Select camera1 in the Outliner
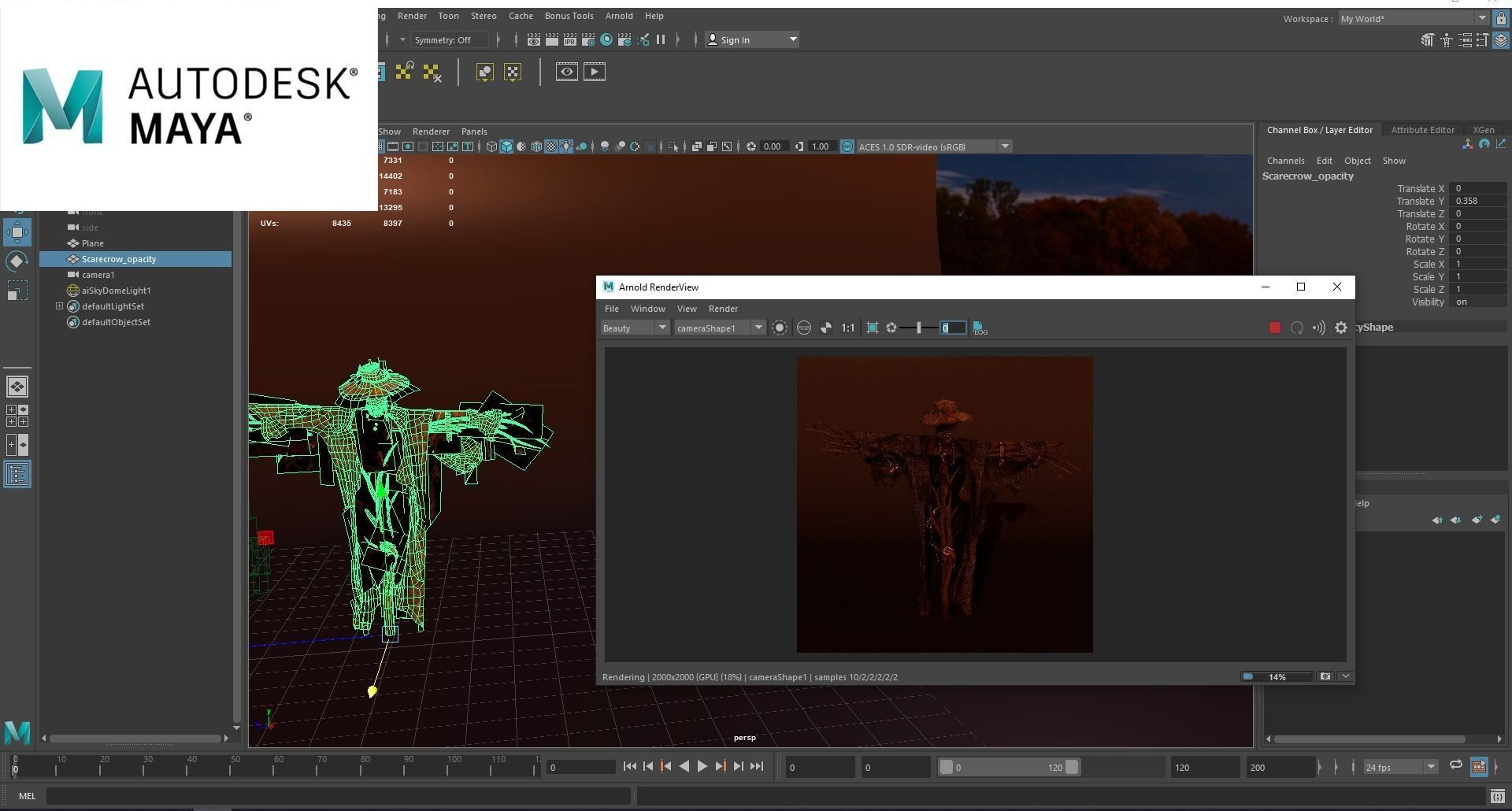 point(98,275)
